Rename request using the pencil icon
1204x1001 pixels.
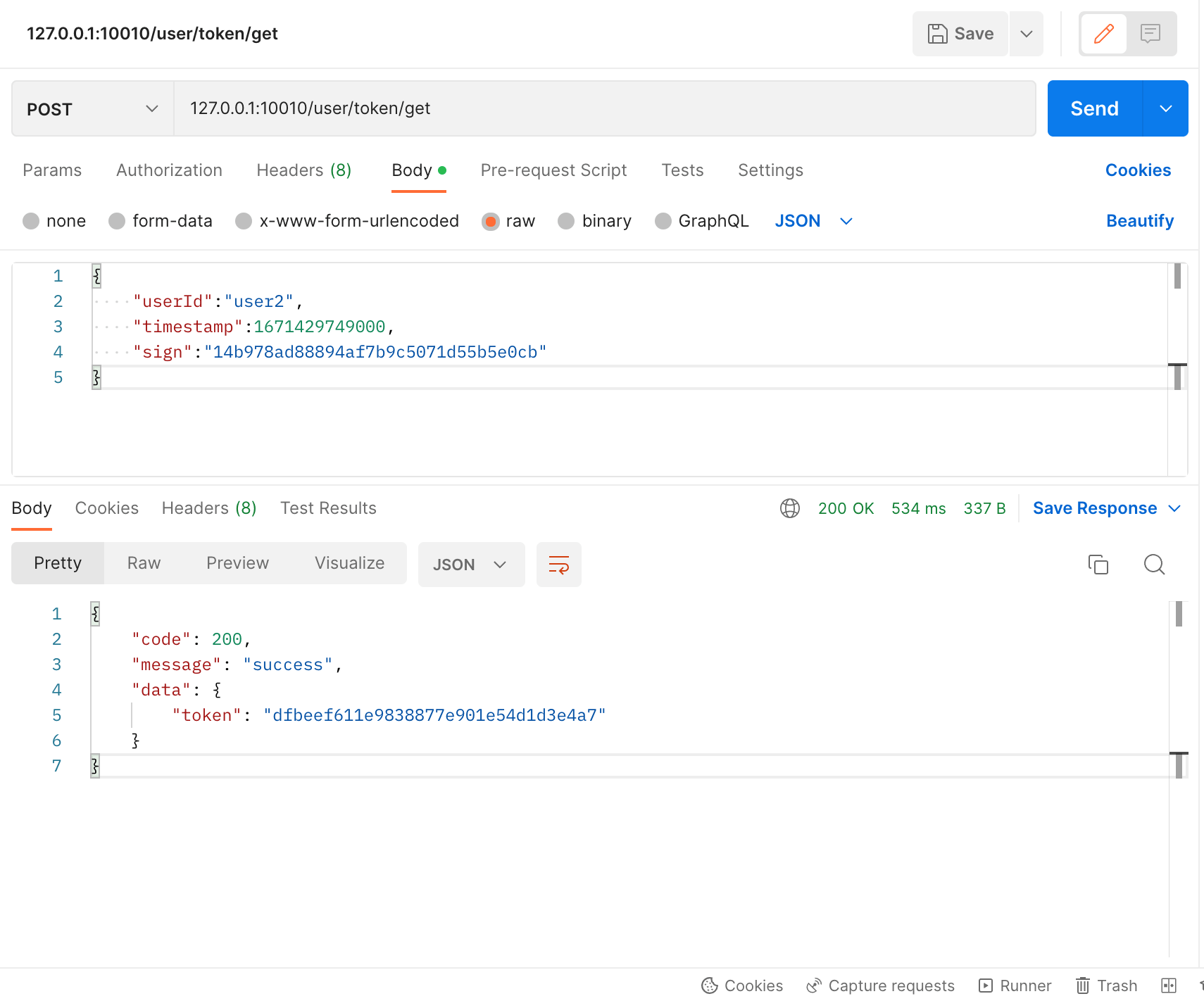pyautogui.click(x=1103, y=33)
